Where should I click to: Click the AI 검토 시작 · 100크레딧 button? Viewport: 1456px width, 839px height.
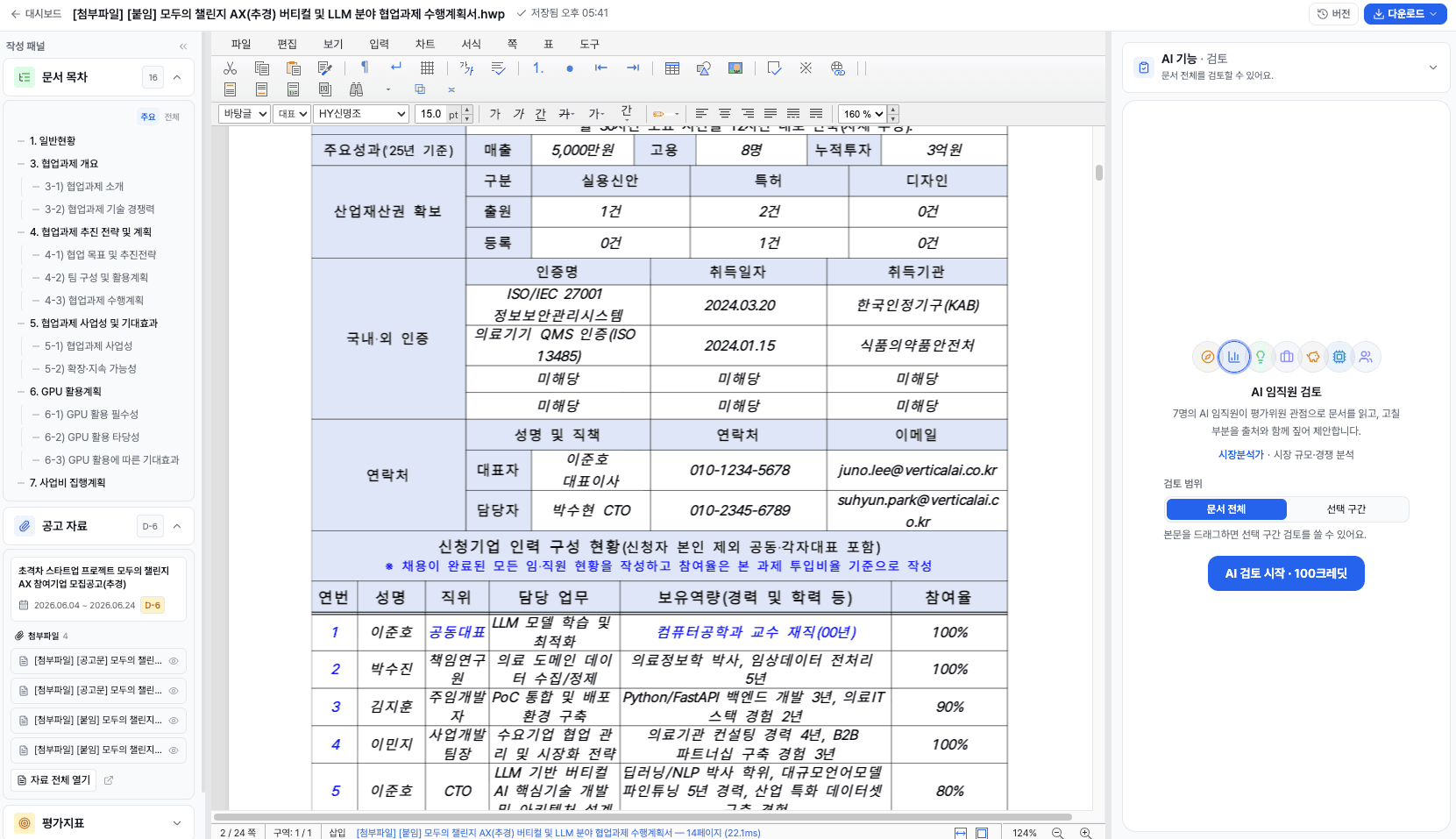click(x=1286, y=573)
